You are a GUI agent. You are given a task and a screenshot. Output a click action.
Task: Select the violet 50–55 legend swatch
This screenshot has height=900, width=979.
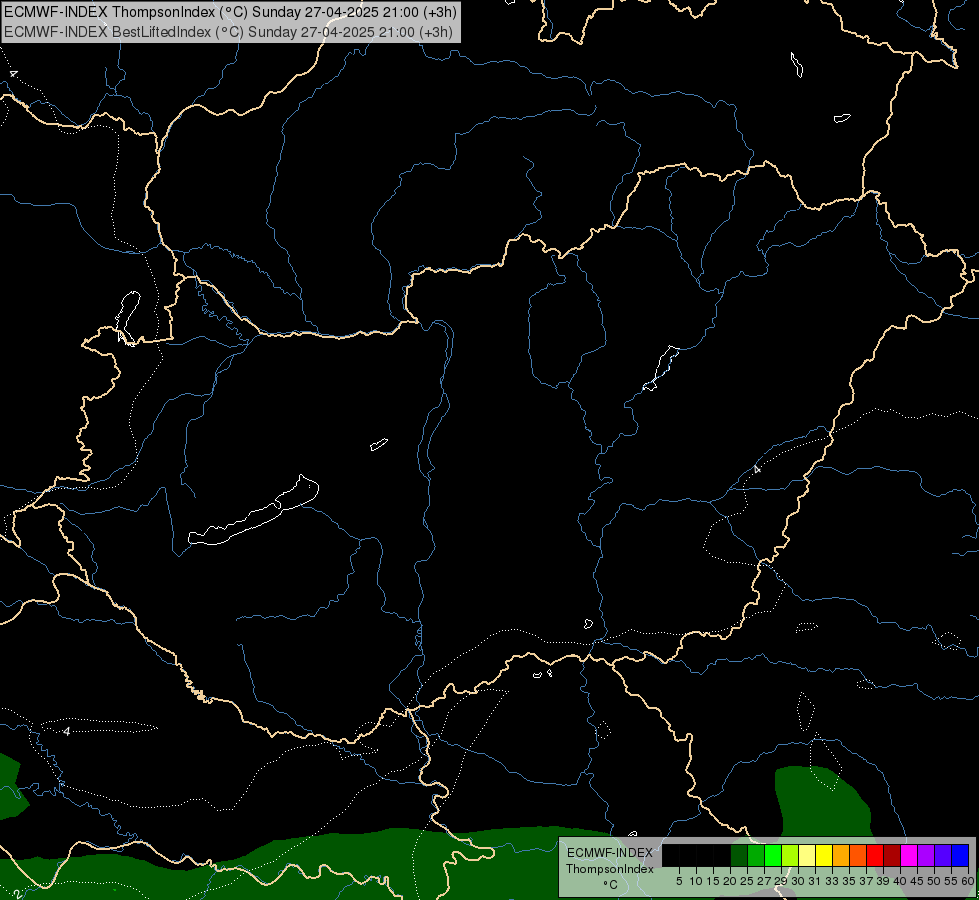click(943, 856)
